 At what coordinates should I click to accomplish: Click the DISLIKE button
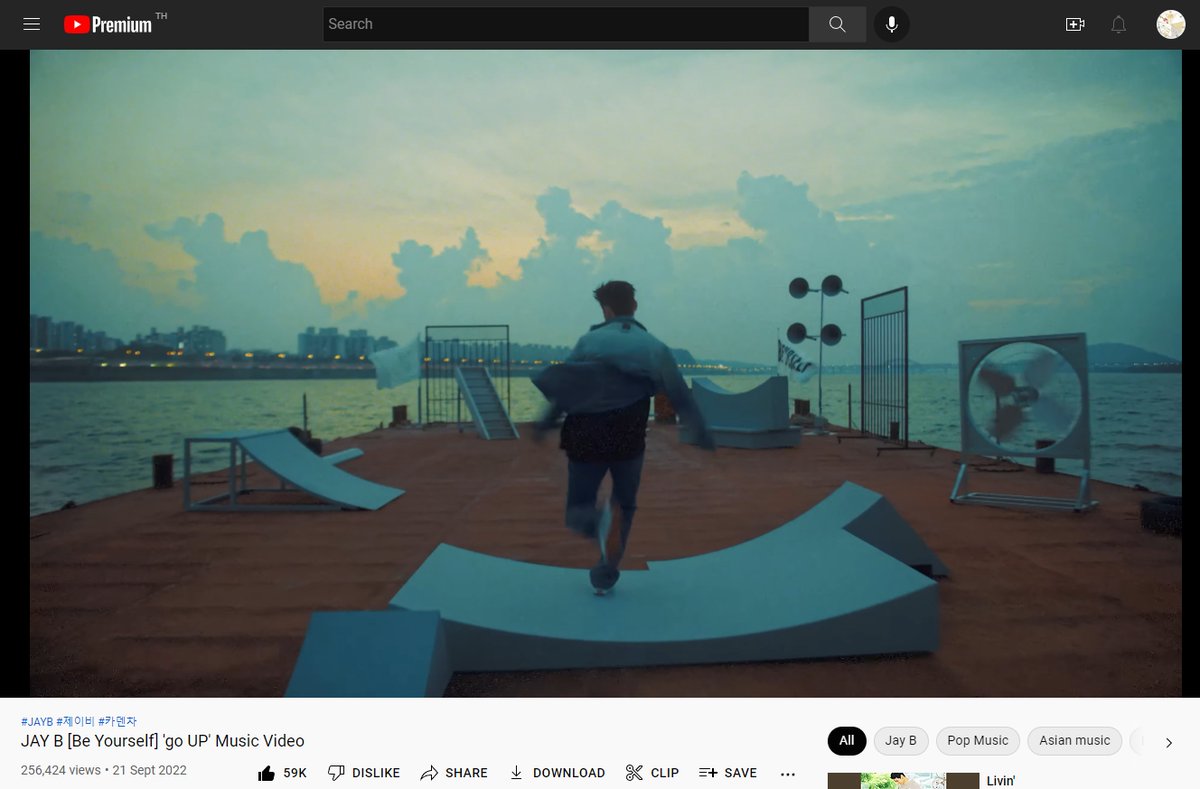point(364,773)
